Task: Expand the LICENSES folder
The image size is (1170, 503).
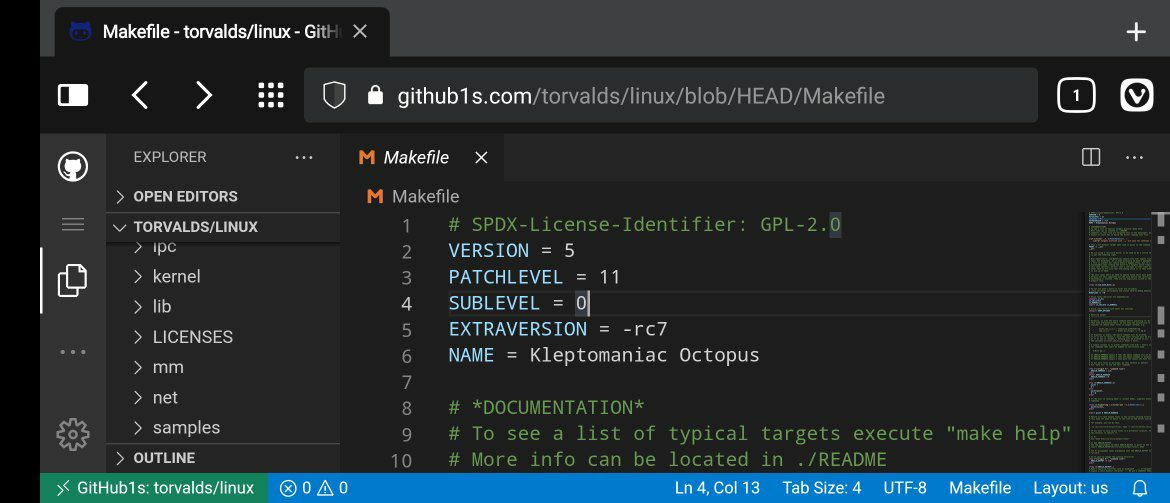Action: pyautogui.click(x=223, y=337)
